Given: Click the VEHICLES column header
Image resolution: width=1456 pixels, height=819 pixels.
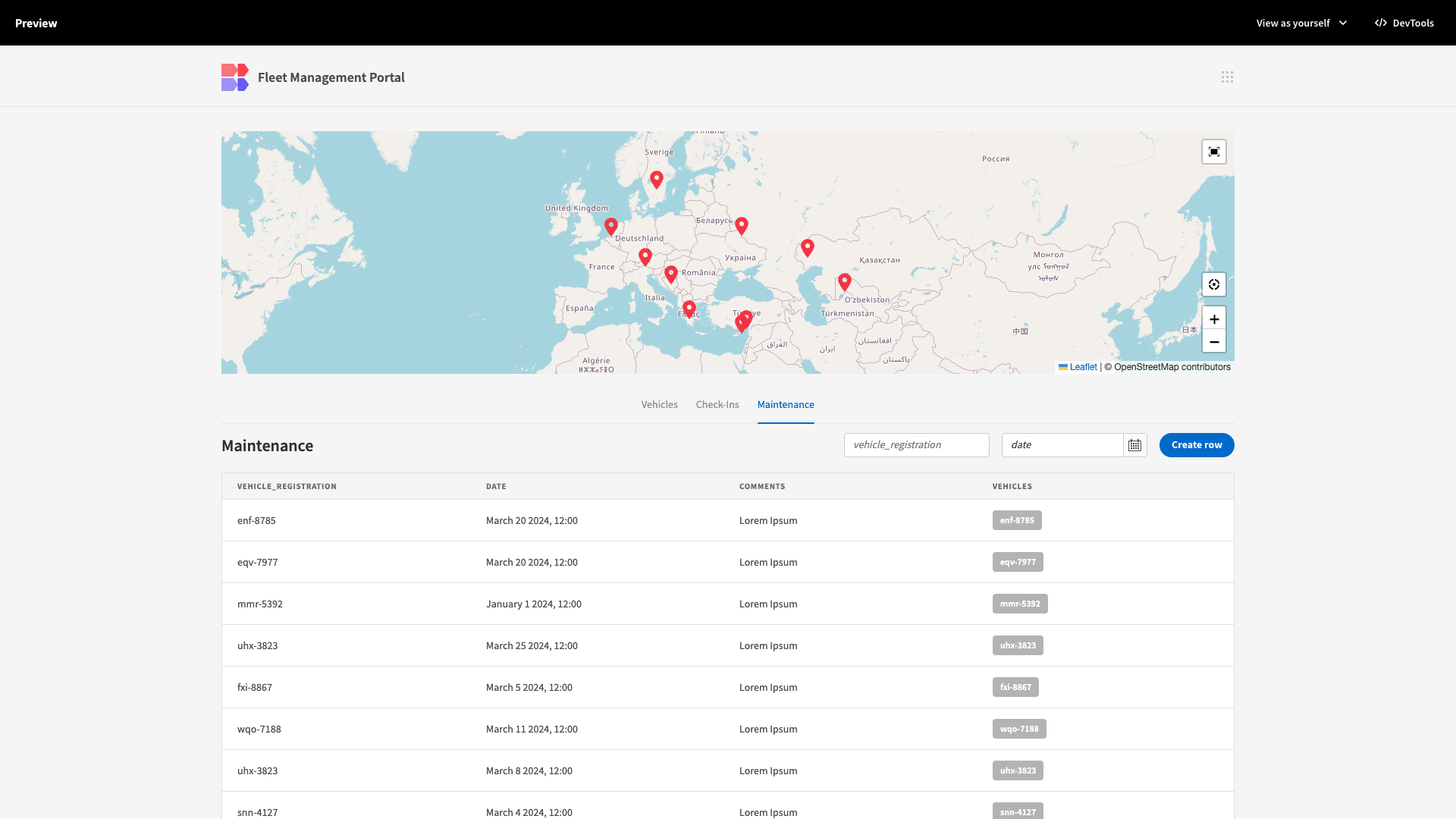Looking at the screenshot, I should point(1012,486).
